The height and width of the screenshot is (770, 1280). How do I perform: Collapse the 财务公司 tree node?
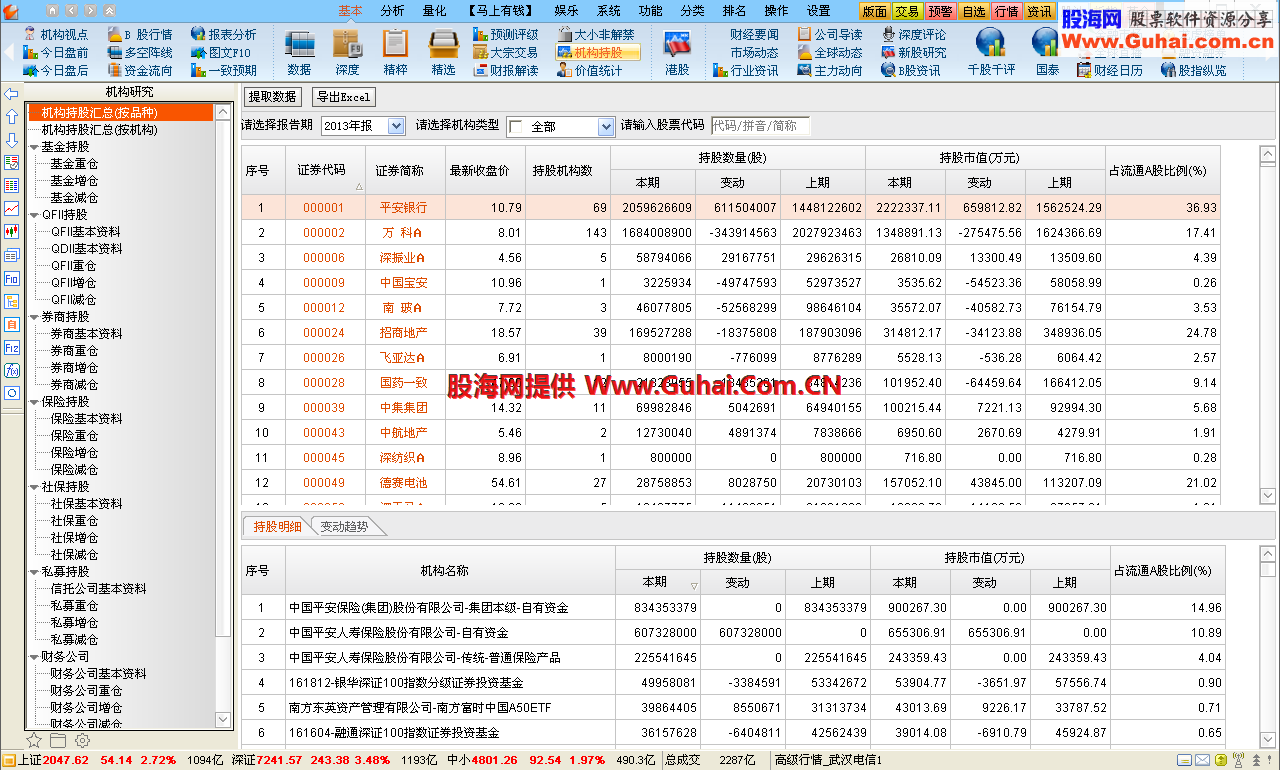tap(33, 657)
